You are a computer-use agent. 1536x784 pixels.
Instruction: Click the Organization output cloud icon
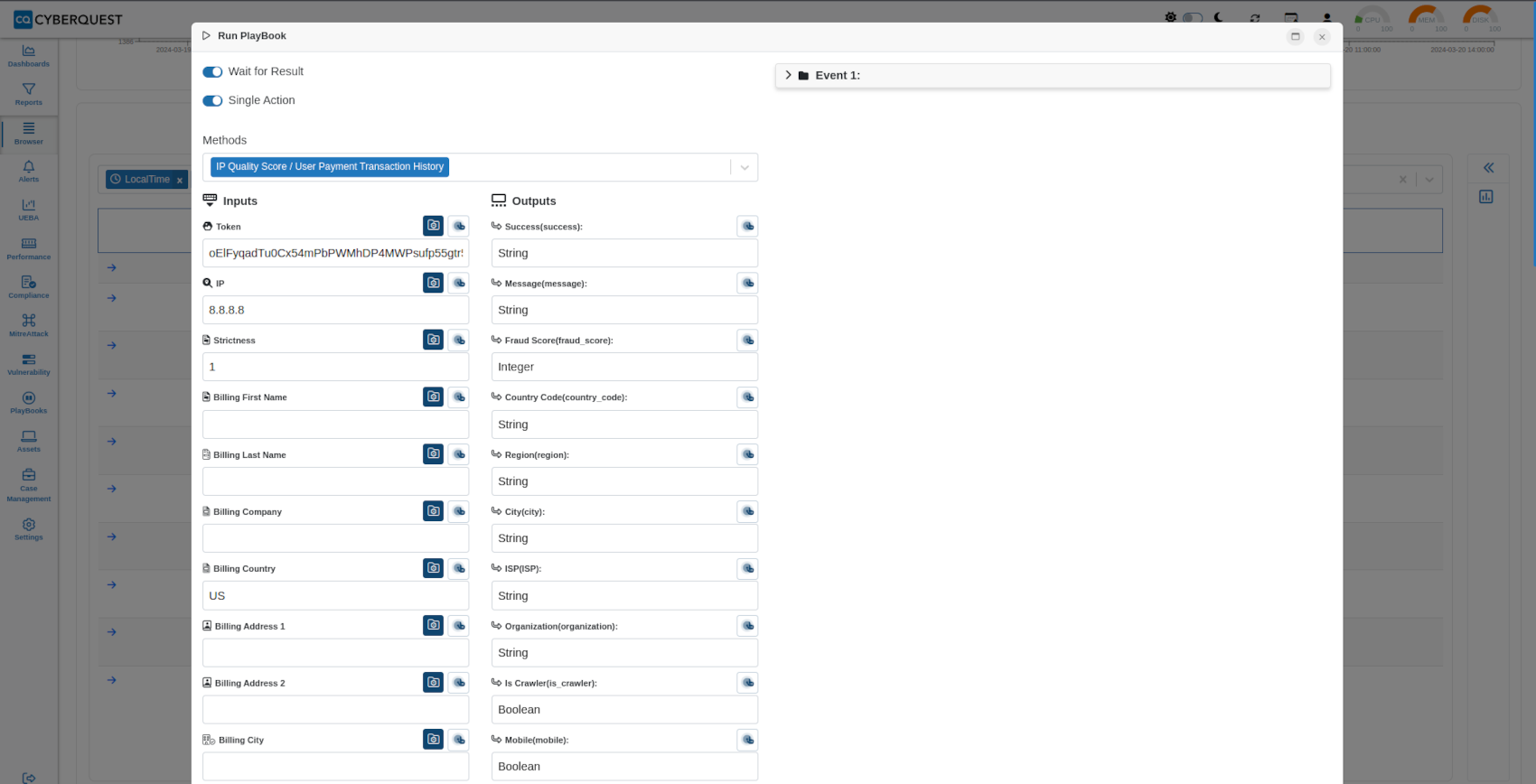747,625
